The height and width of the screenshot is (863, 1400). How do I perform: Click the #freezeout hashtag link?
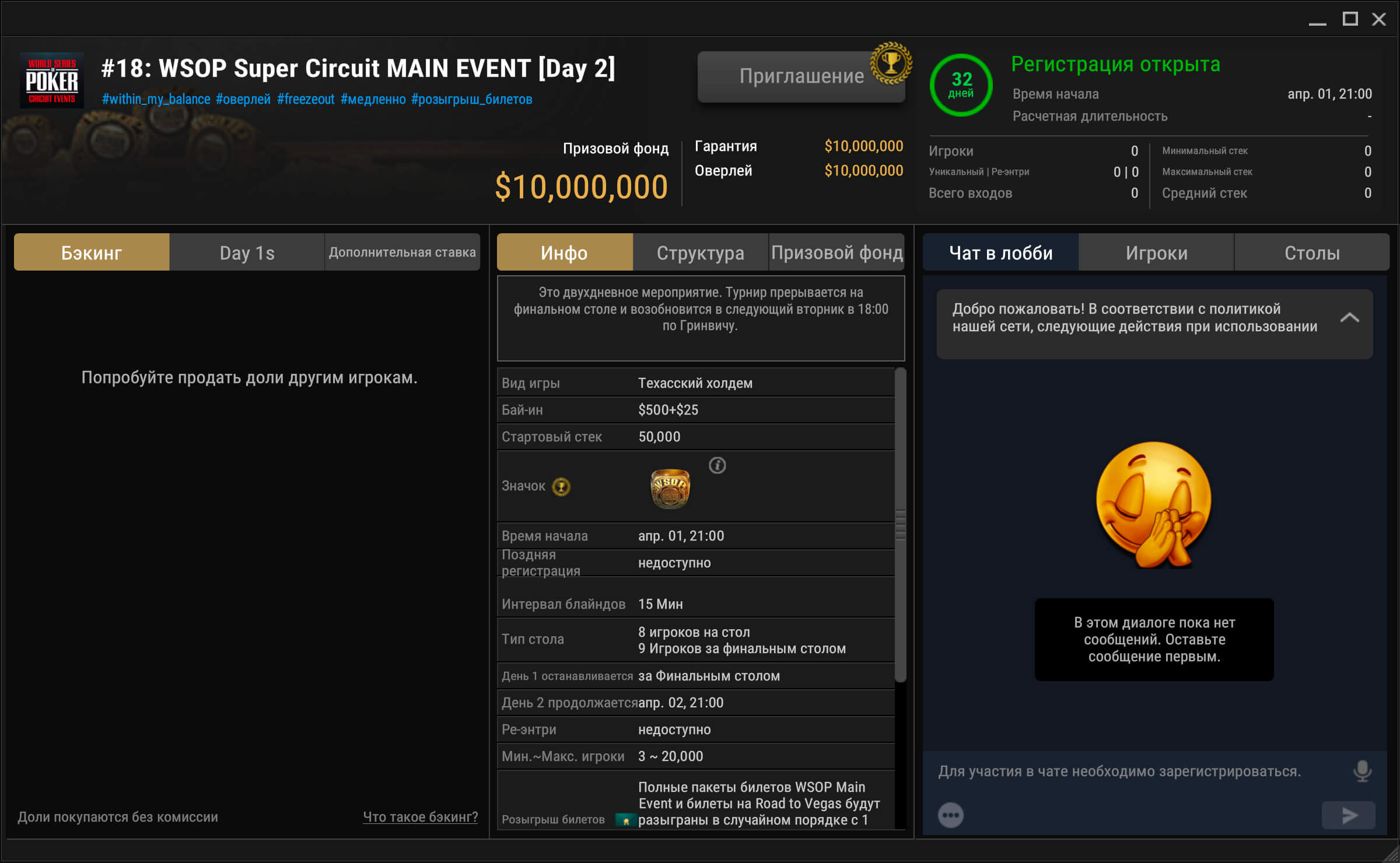tap(305, 99)
